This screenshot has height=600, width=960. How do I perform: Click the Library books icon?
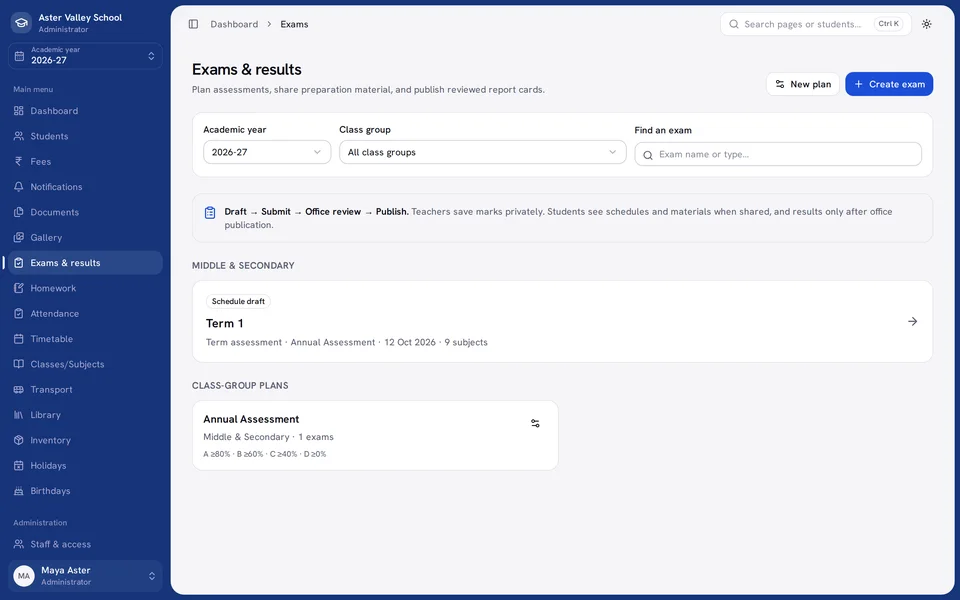coord(18,414)
